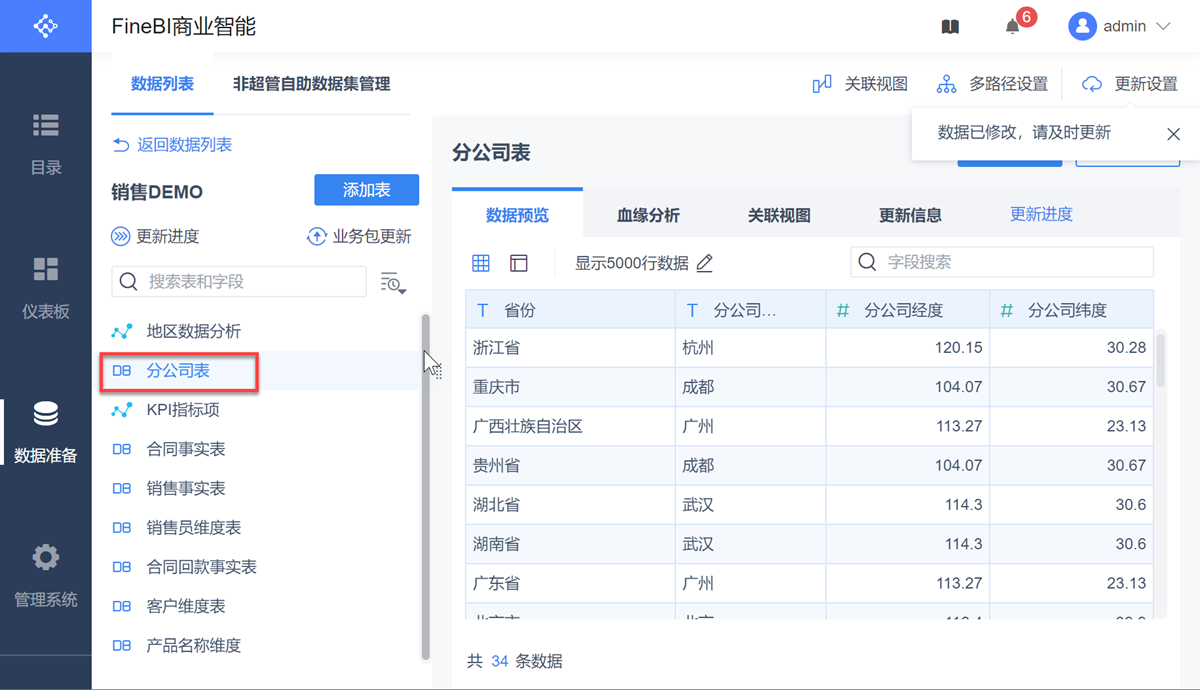
Task: Switch to table structure view icon
Action: (518, 263)
